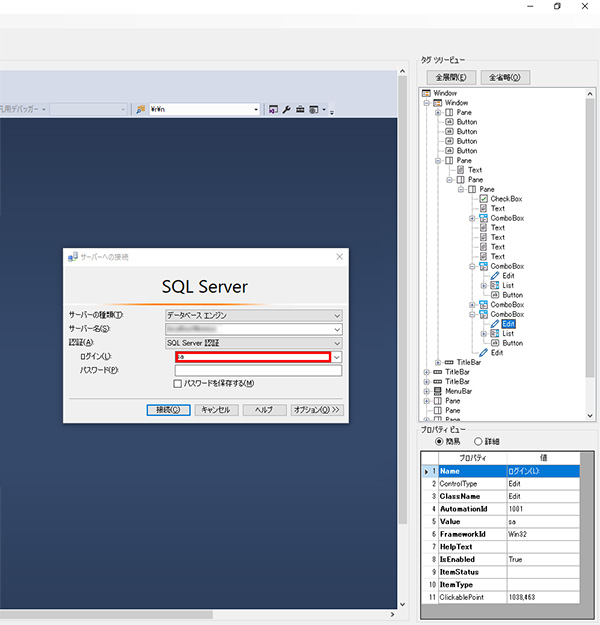Click the pencil icon beside the highlighted Edit
Screen dimensions: 600x625
(495, 324)
